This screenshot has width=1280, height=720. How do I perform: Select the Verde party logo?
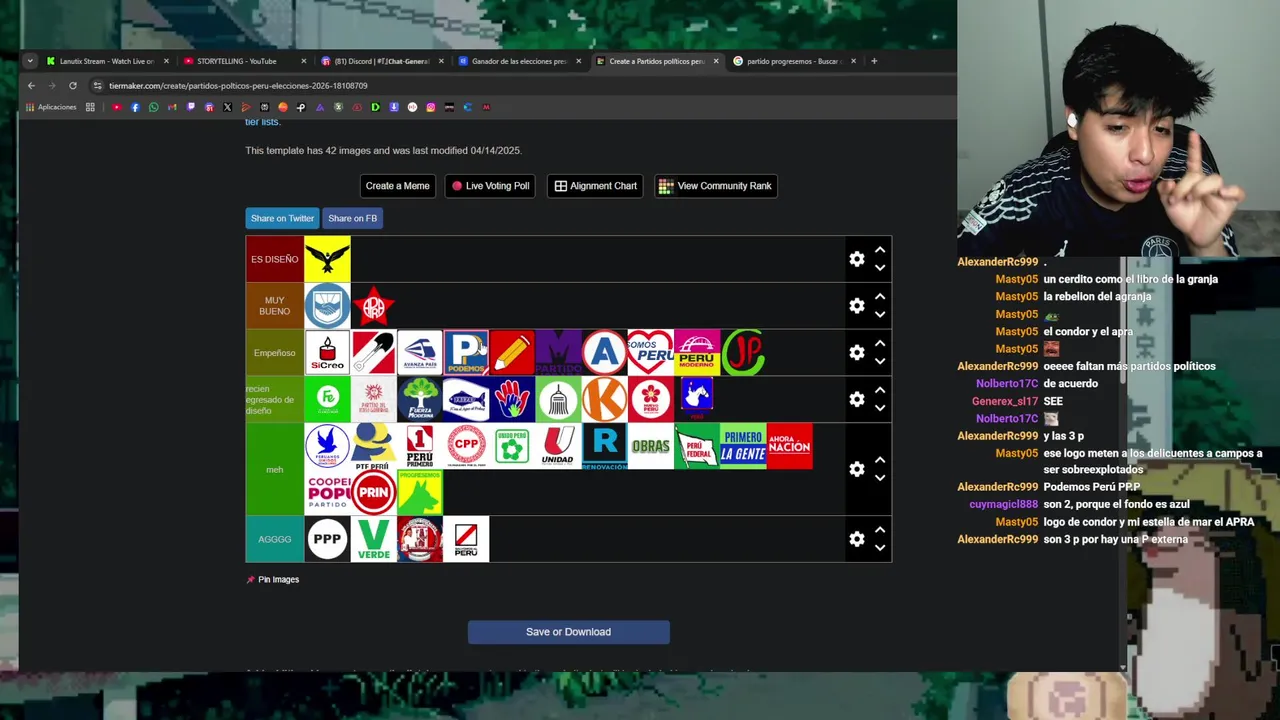pyautogui.click(x=374, y=539)
